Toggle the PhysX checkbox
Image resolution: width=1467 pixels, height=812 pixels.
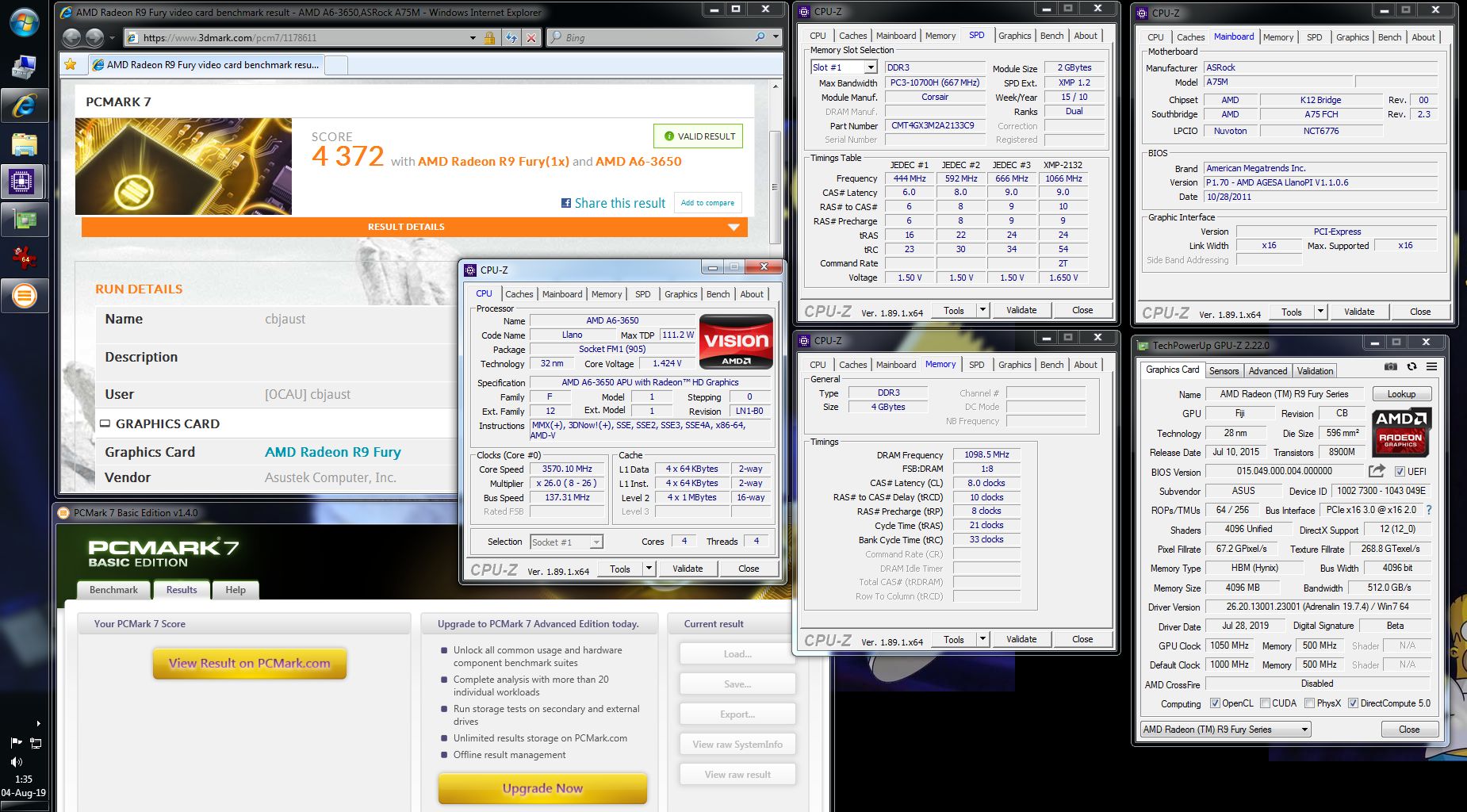click(1309, 703)
